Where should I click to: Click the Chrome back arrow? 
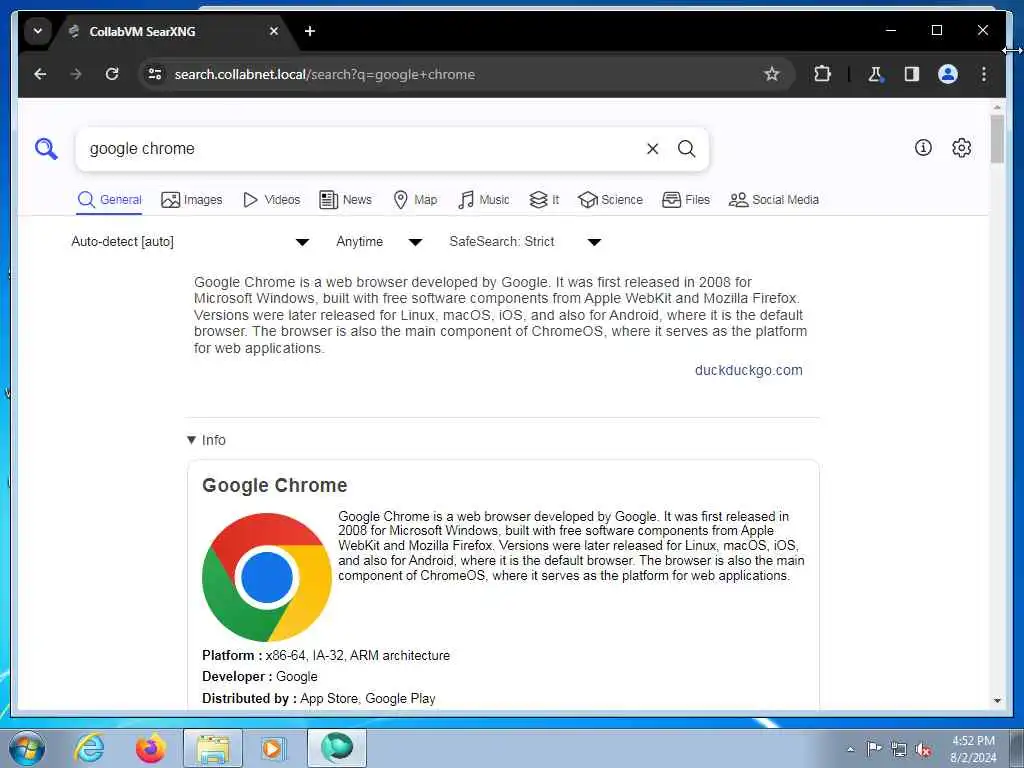40,74
